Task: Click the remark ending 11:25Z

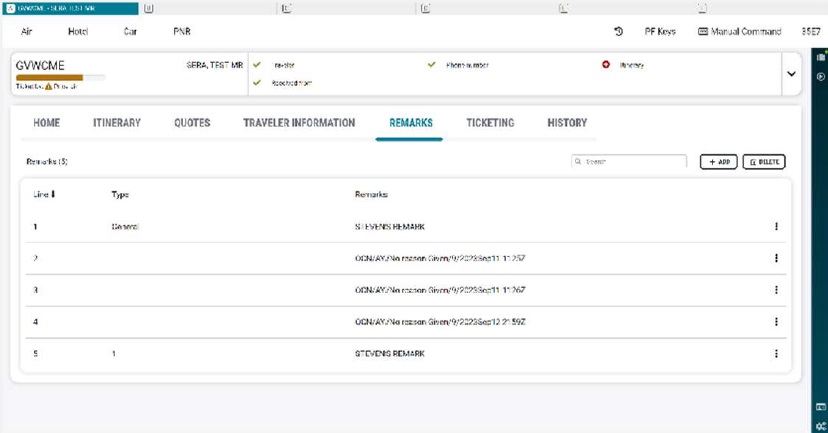Action: point(440,258)
